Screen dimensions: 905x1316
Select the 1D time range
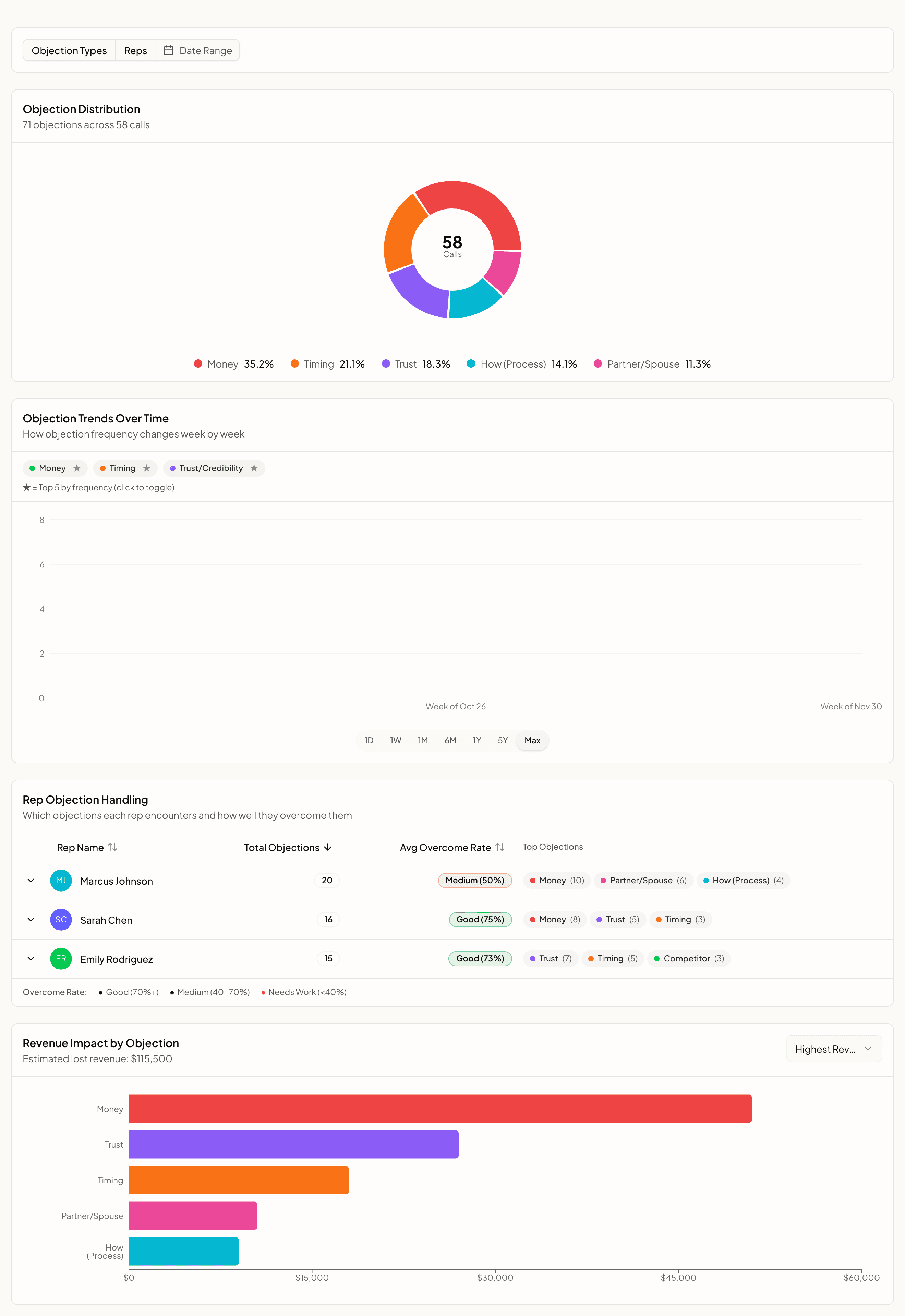(369, 740)
